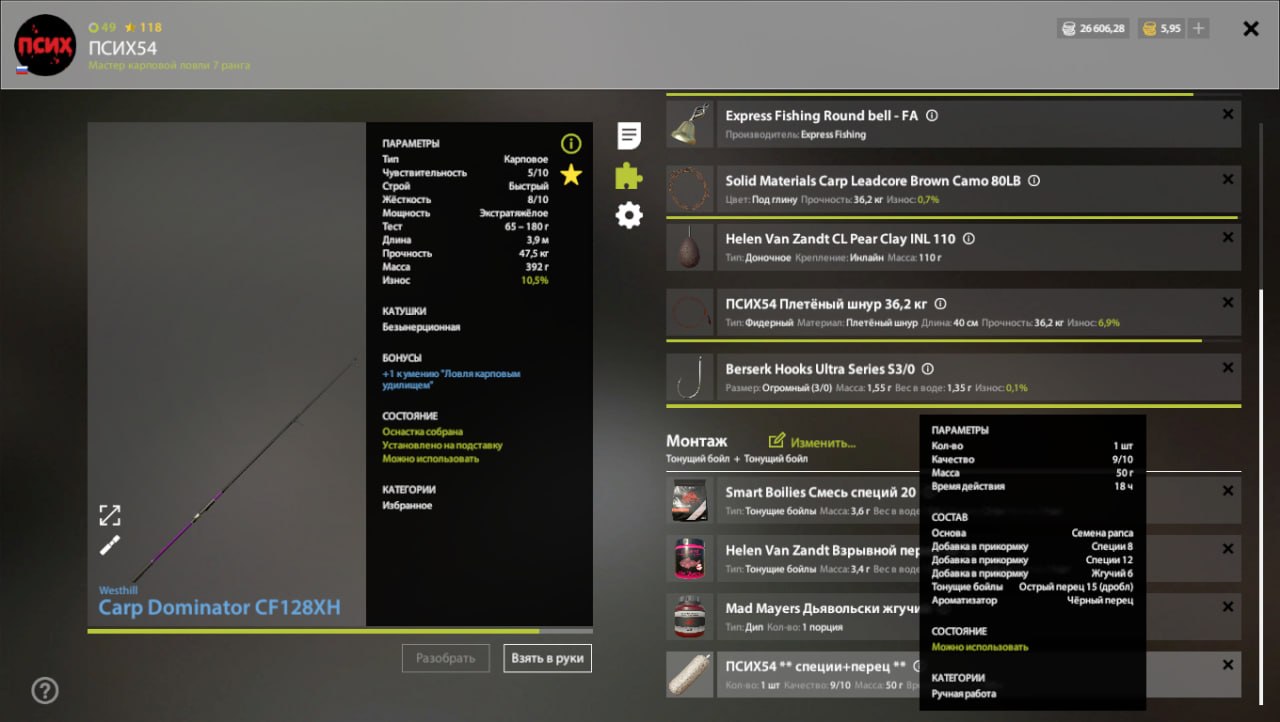Click the Berserk hook thumbnail
Screen dimensions: 1280x722
[x=690, y=377]
